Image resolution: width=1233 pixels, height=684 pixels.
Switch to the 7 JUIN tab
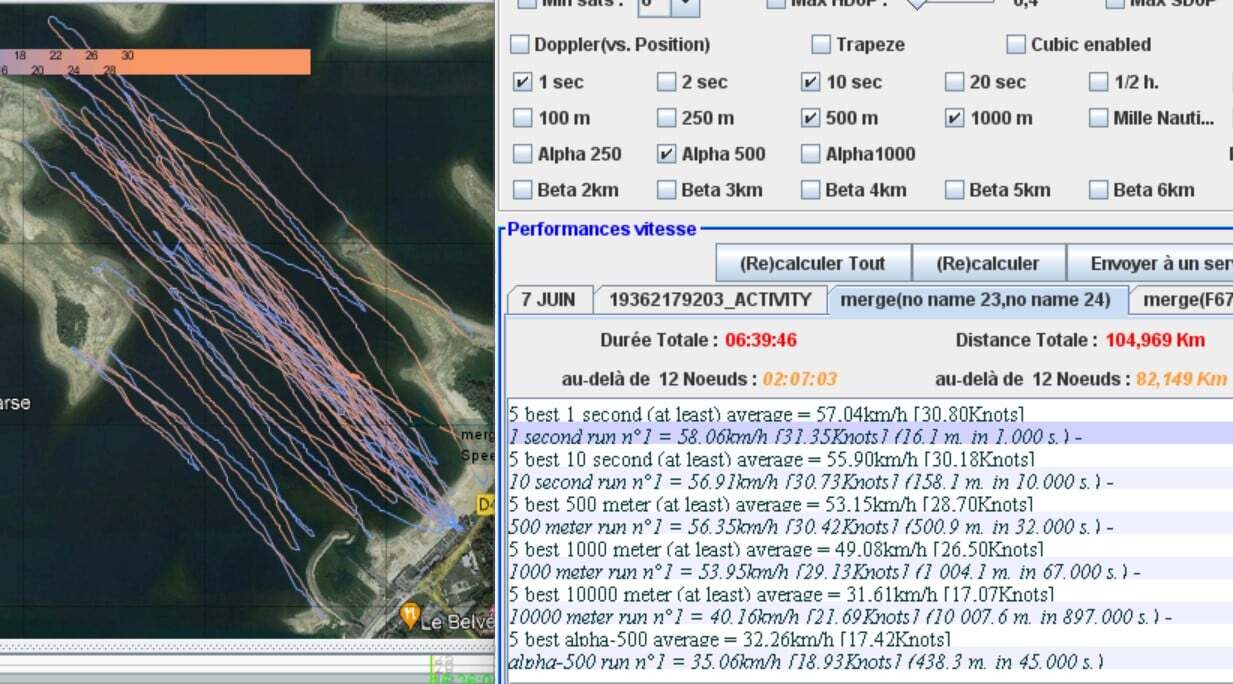click(x=548, y=299)
